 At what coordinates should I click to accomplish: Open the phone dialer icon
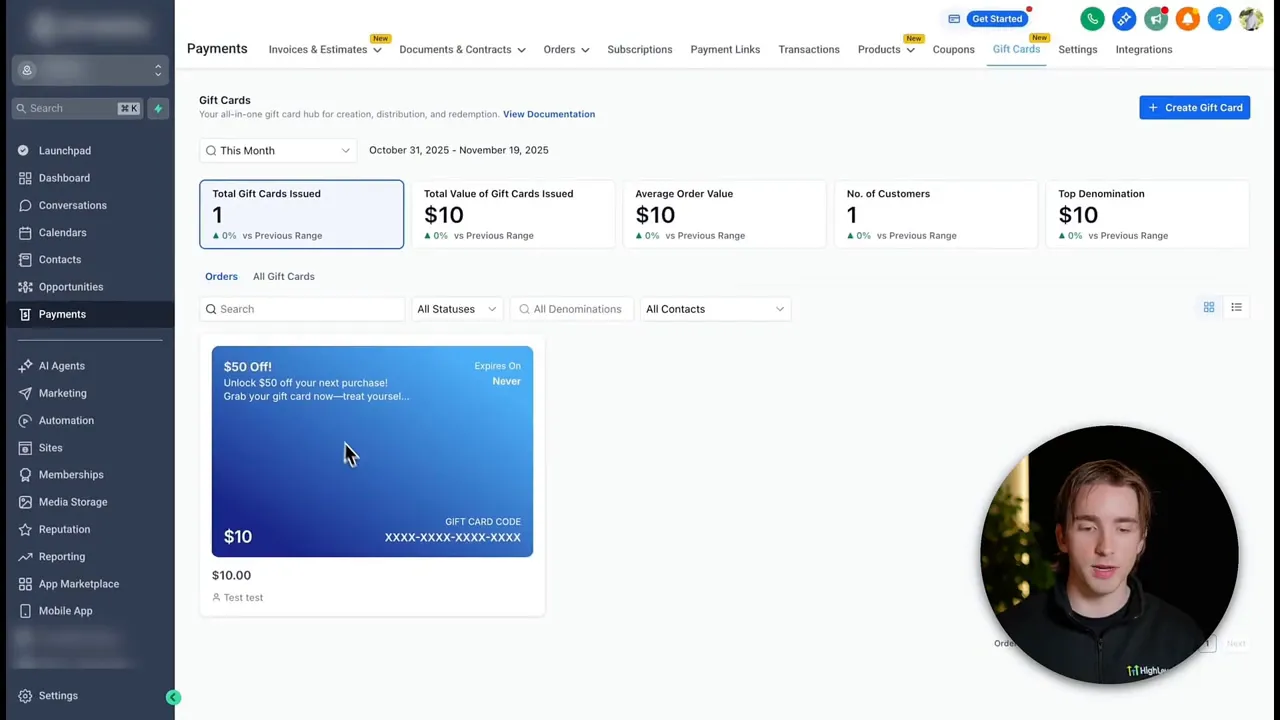click(x=1092, y=18)
